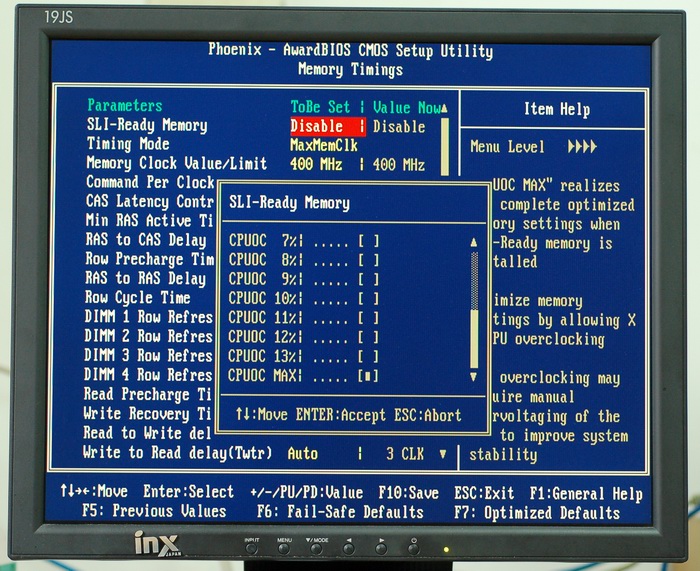
Task: Click the monitor right arrow button
Action: point(381,549)
